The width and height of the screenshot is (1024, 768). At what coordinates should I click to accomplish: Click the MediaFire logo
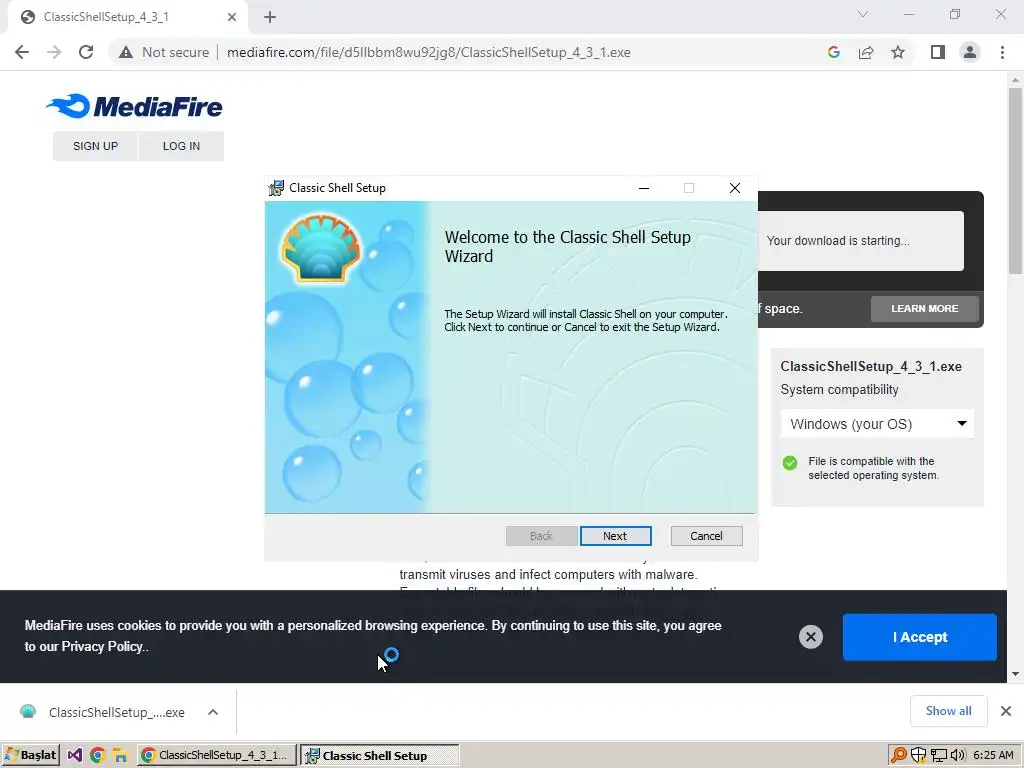(135, 106)
